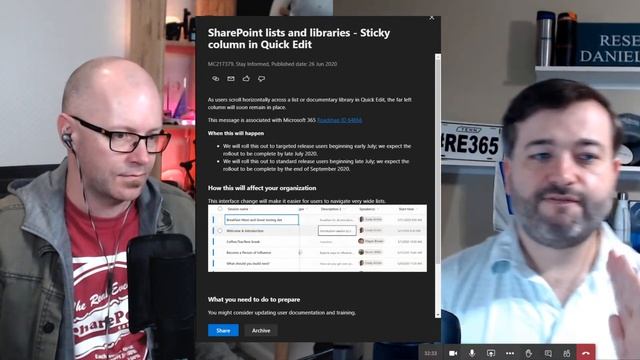Dislike the message with the thumbs-down icon

point(261,78)
